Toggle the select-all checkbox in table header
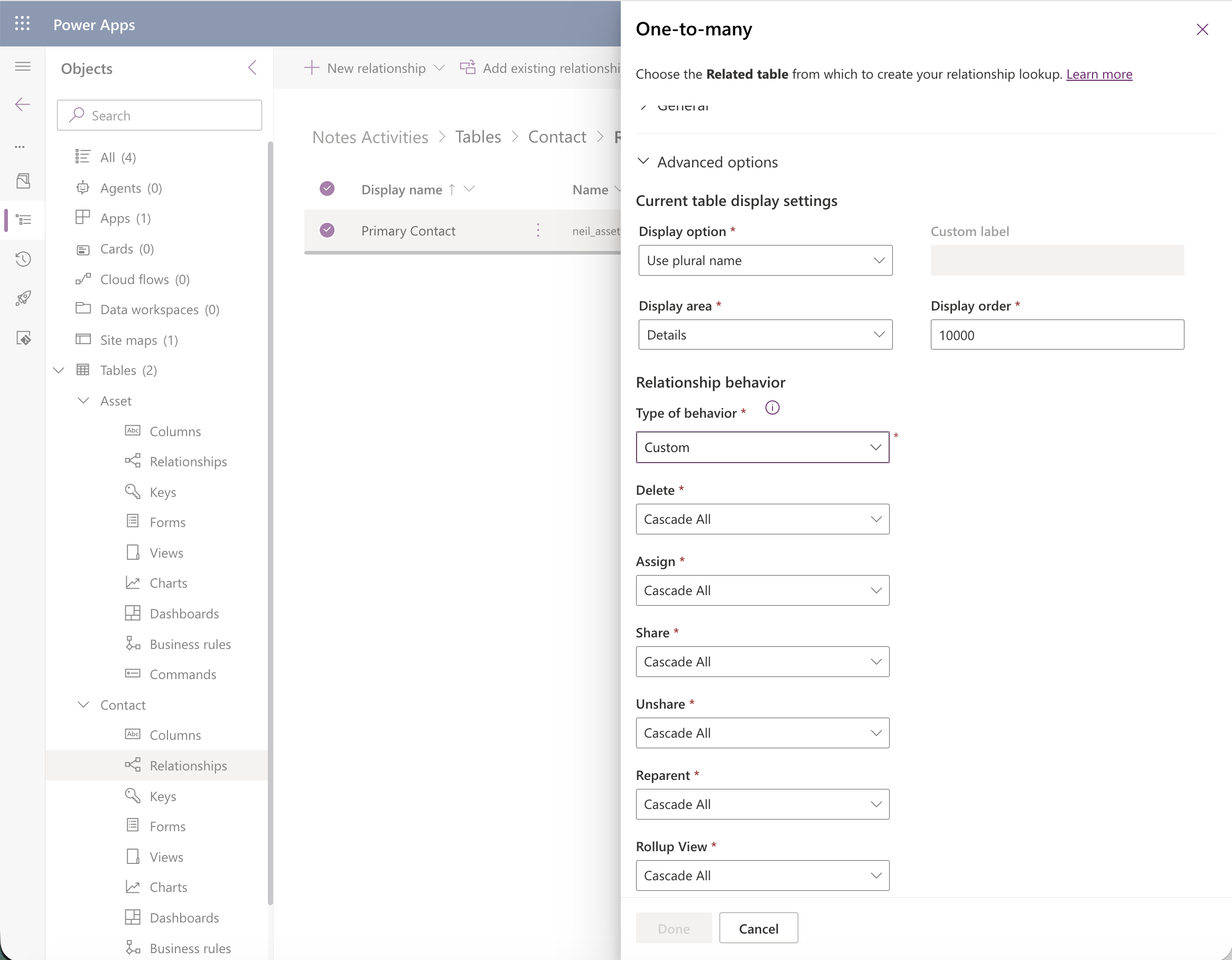 pyautogui.click(x=327, y=189)
